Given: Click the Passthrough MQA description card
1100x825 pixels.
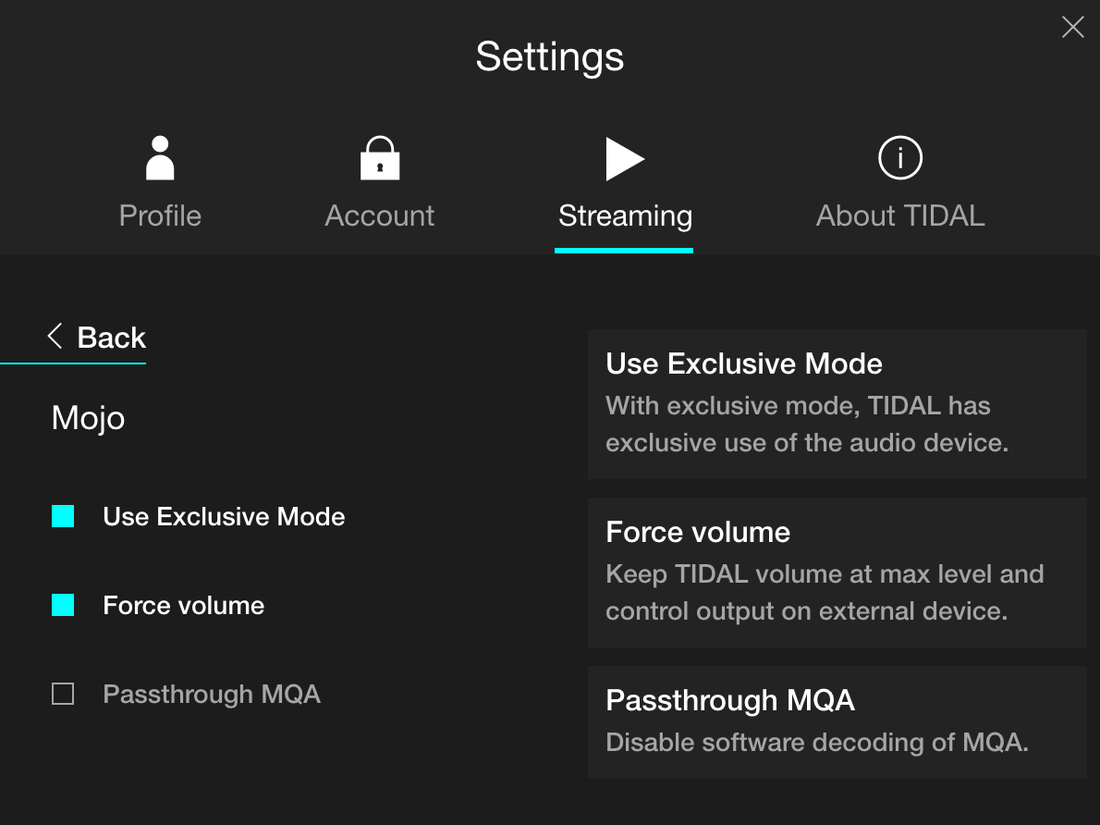Looking at the screenshot, I should [837, 722].
